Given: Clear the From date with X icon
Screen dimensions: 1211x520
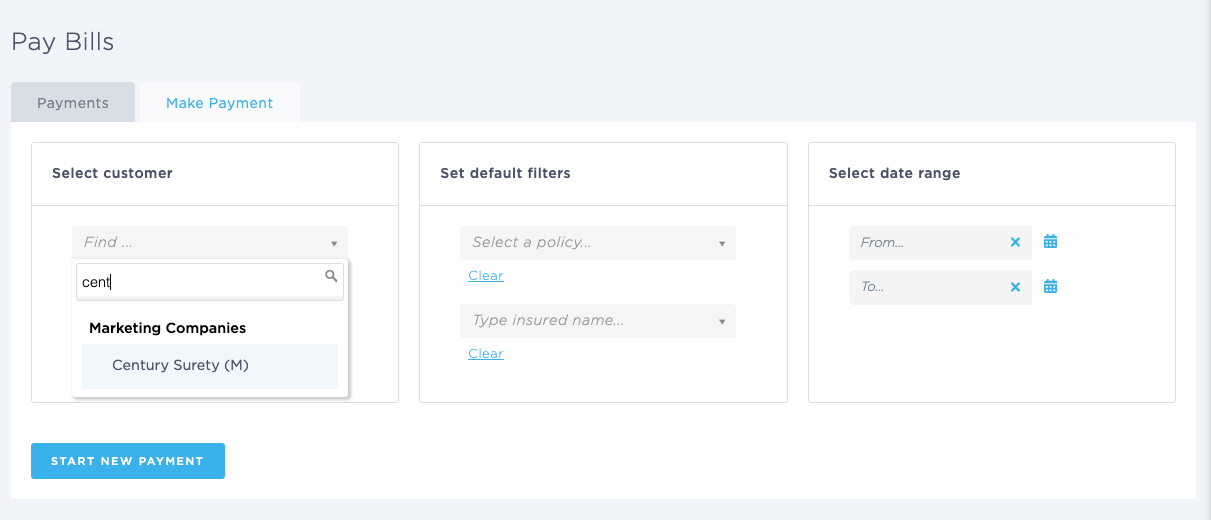Looking at the screenshot, I should (x=1015, y=242).
